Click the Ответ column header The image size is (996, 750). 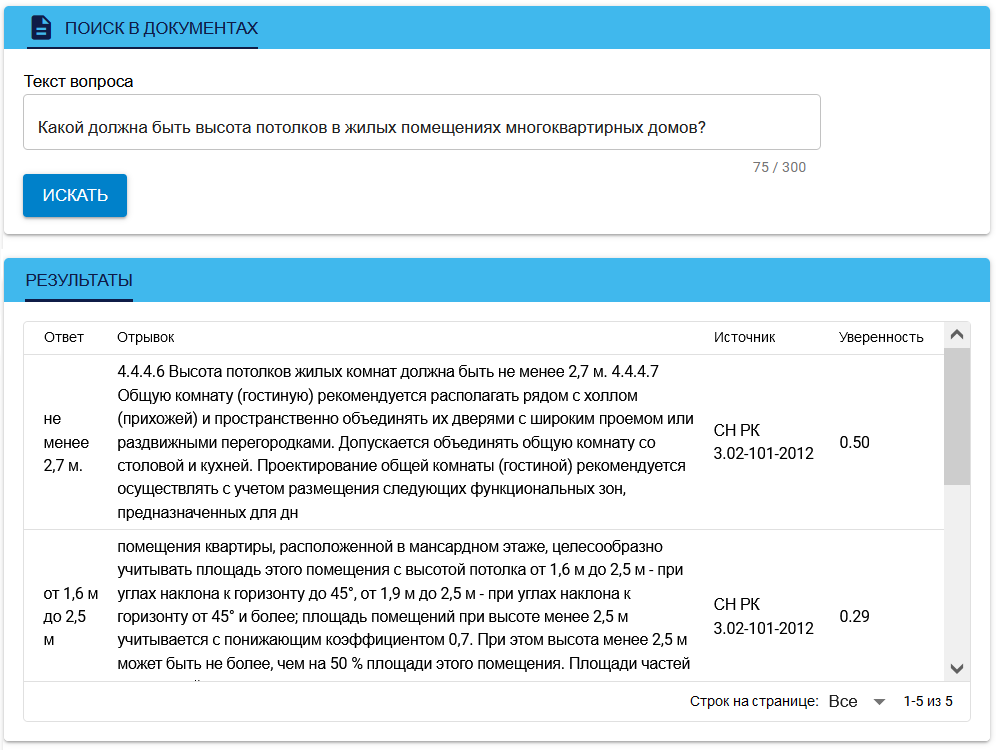64,337
